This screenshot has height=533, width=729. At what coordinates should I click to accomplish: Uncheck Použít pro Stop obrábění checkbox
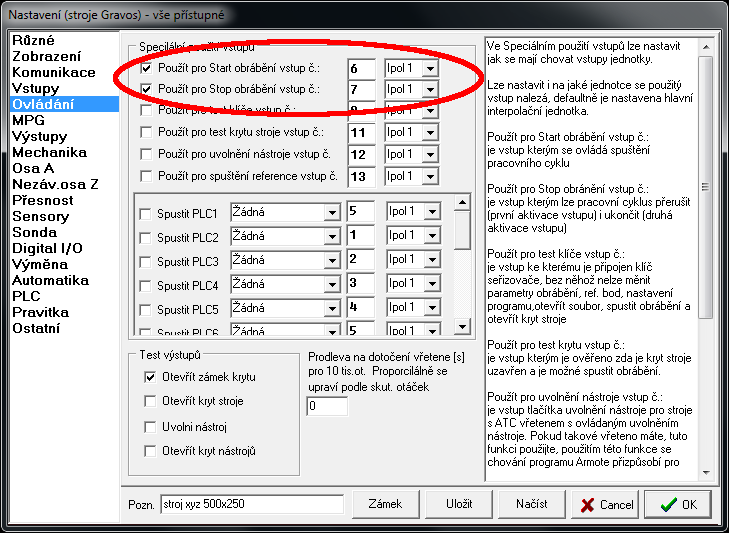pos(146,88)
